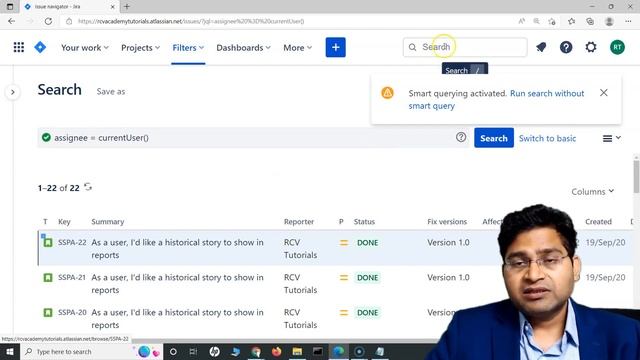Screen dimensions: 640x360
Task: Expand the left sidebar with the chevron
Action: (13, 92)
